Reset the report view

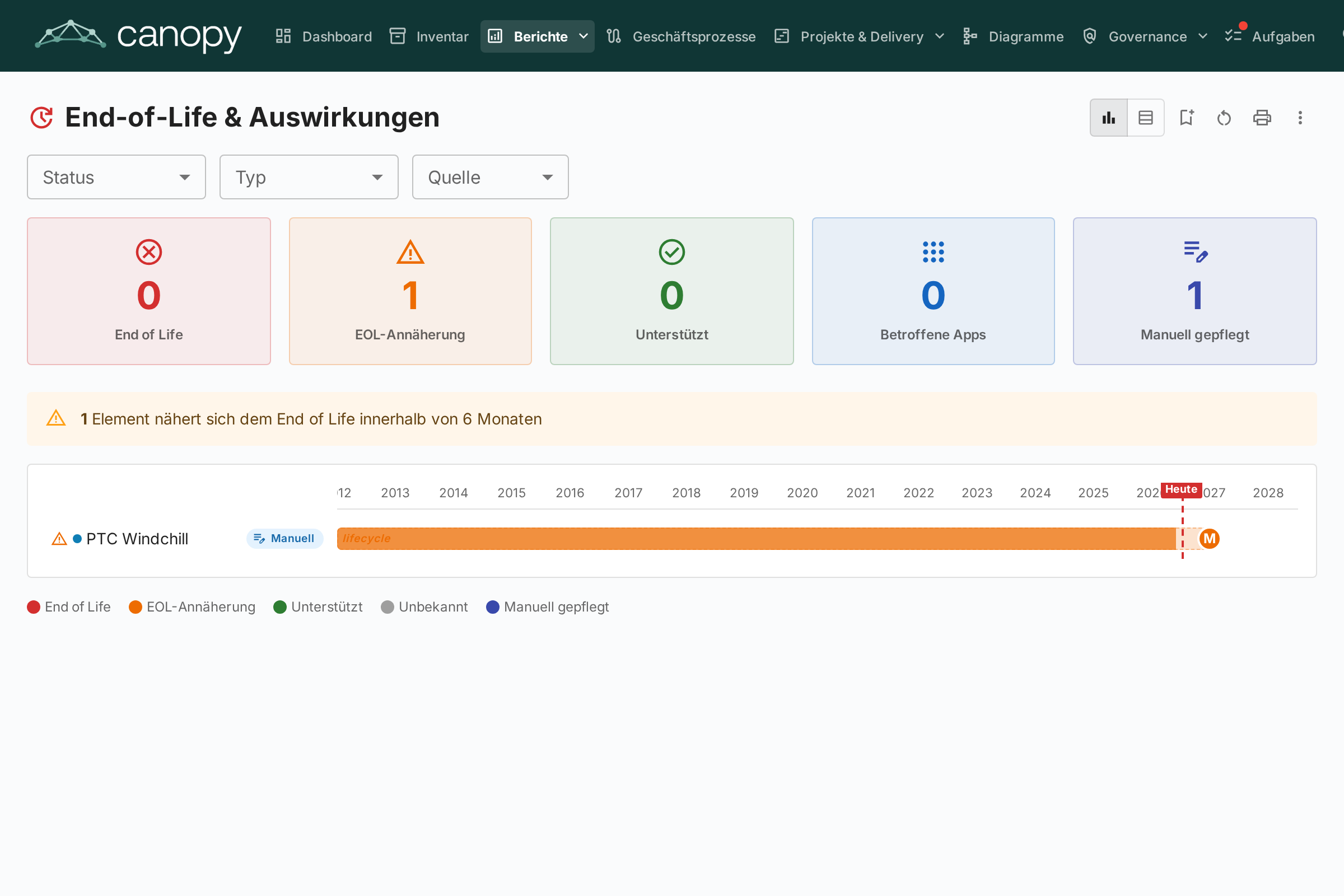click(1224, 118)
